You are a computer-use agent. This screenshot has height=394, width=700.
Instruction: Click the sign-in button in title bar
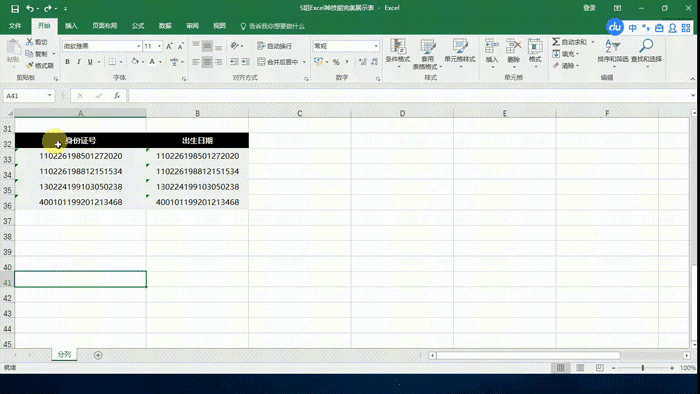pyautogui.click(x=589, y=8)
